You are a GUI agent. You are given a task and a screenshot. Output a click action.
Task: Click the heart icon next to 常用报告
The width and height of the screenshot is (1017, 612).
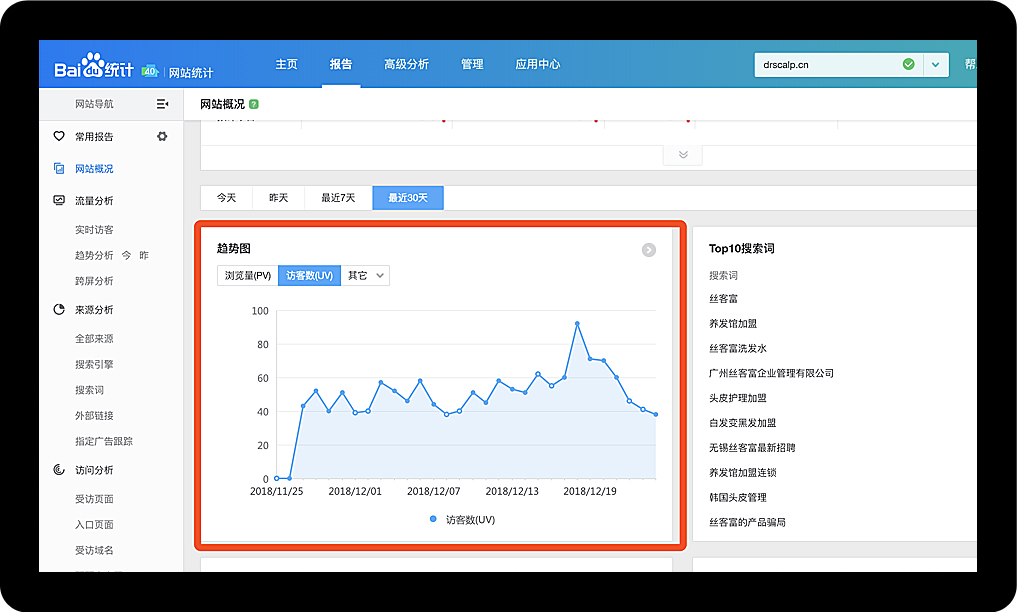pyautogui.click(x=59, y=136)
